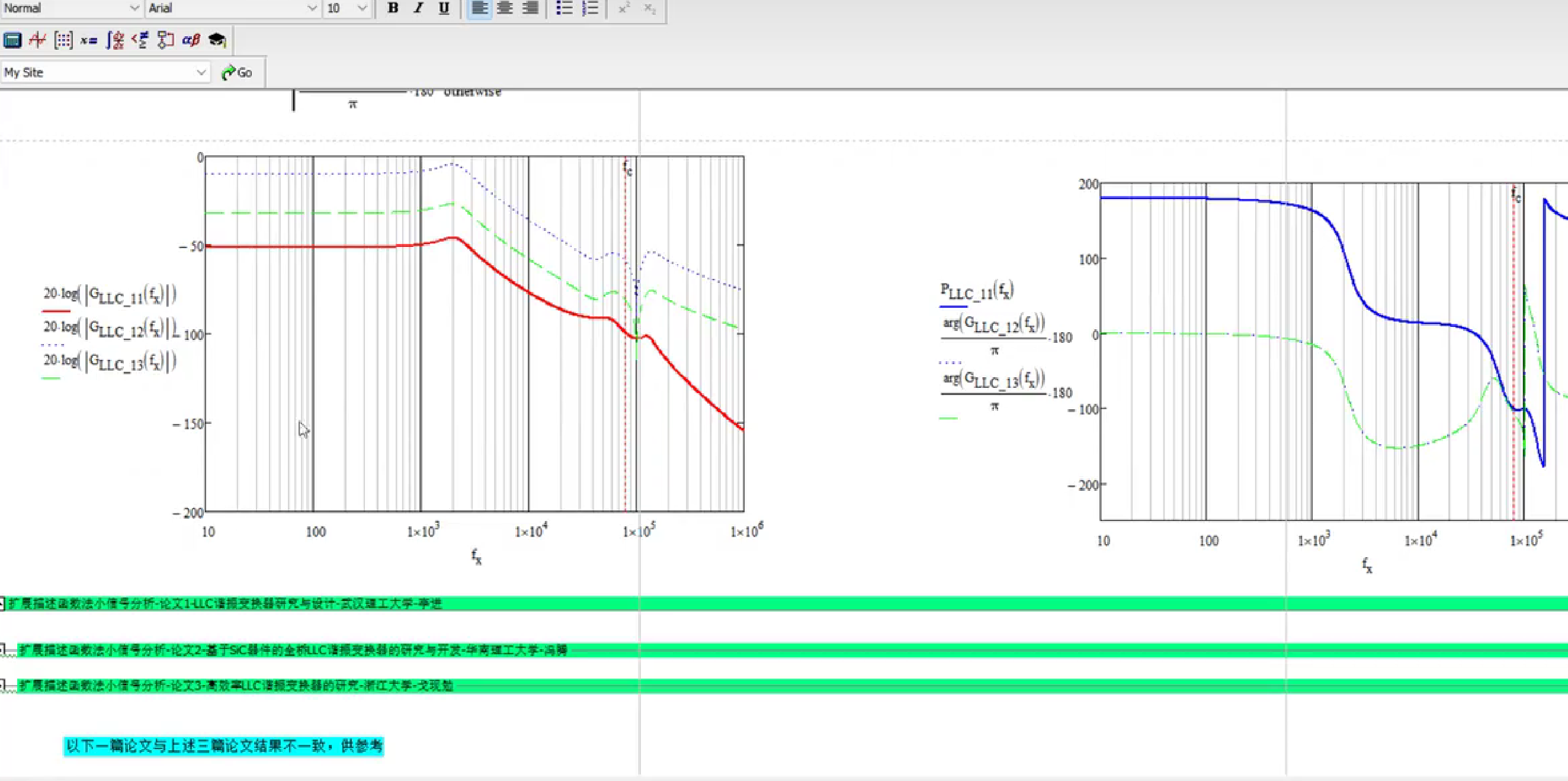Select center text alignment
The width and height of the screenshot is (1568, 781).
pos(505,8)
